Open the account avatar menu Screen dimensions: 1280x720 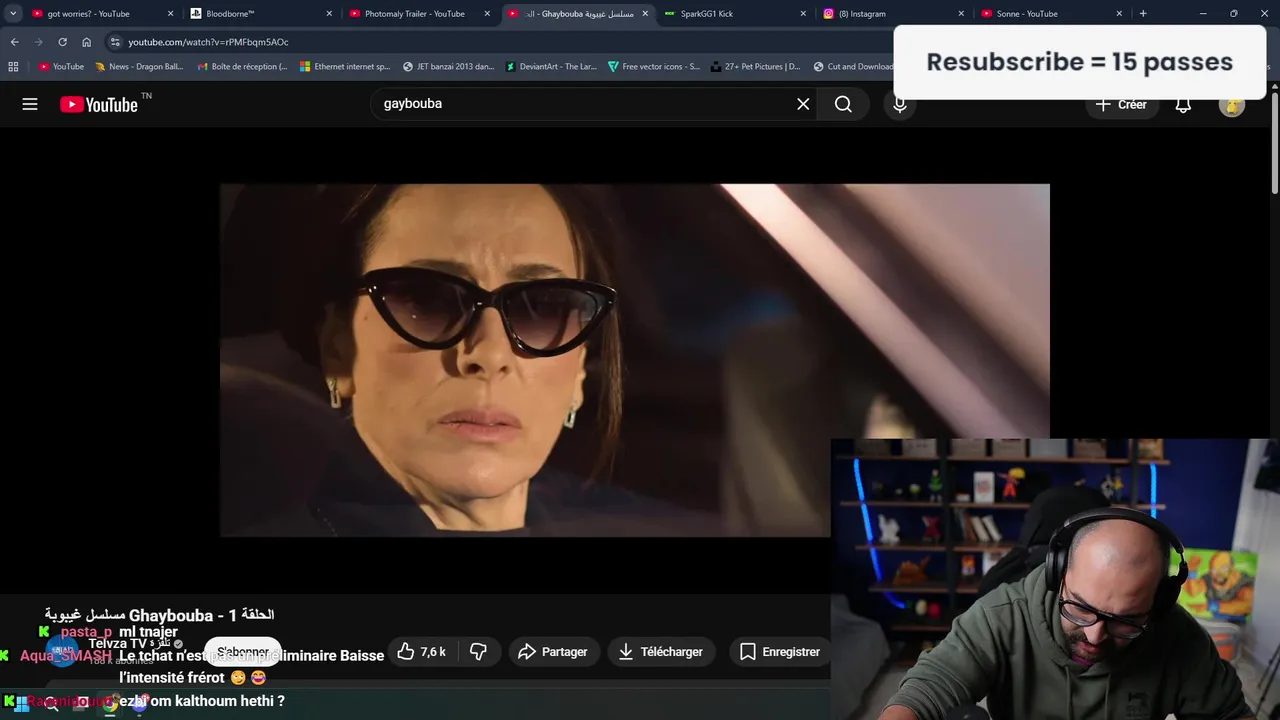click(1232, 104)
